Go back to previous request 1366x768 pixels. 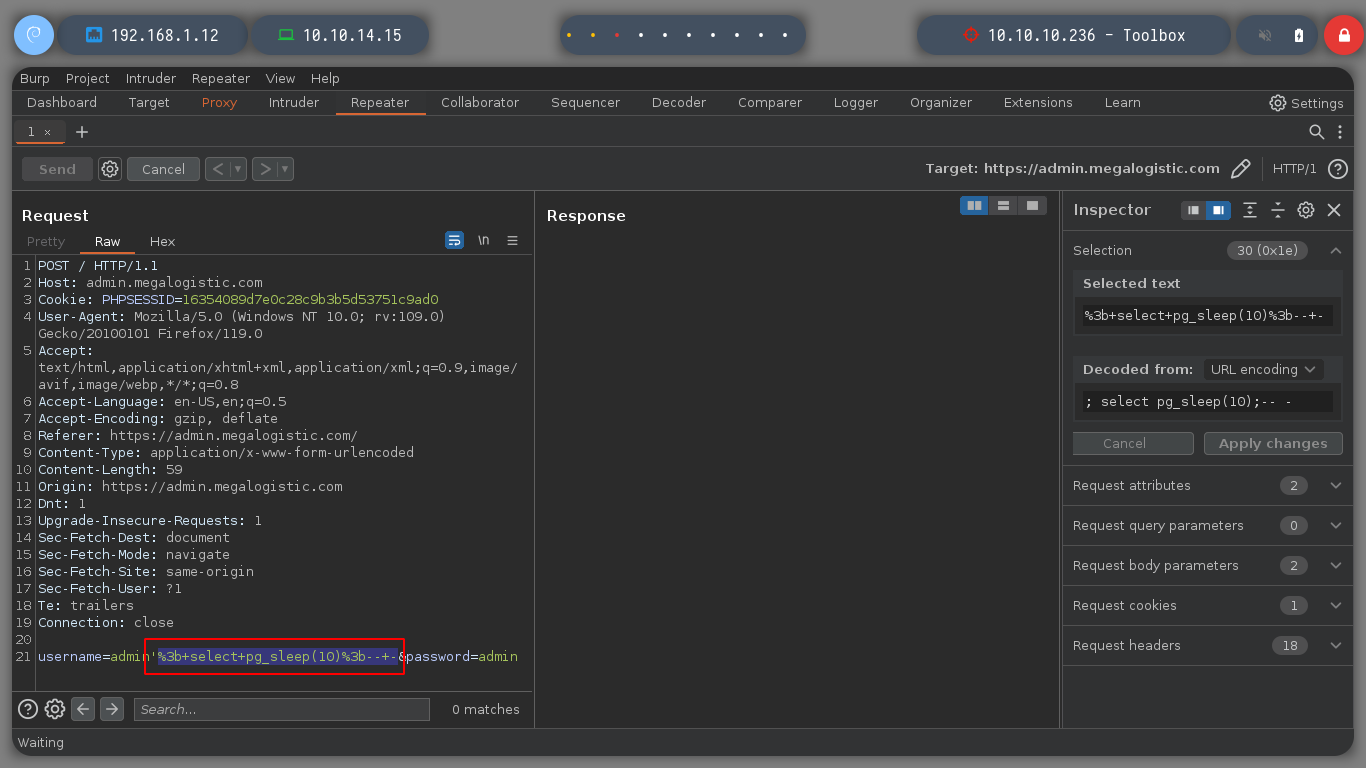[218, 169]
